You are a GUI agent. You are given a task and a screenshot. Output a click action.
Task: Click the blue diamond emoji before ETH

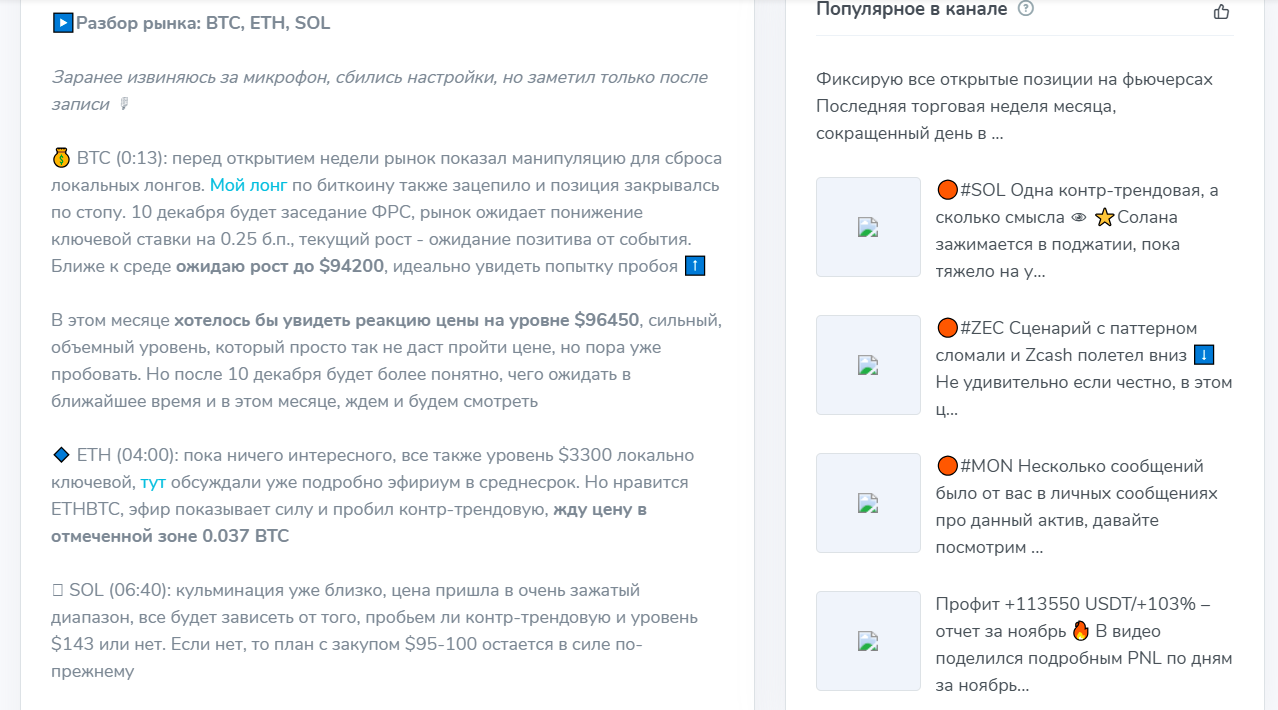point(61,455)
